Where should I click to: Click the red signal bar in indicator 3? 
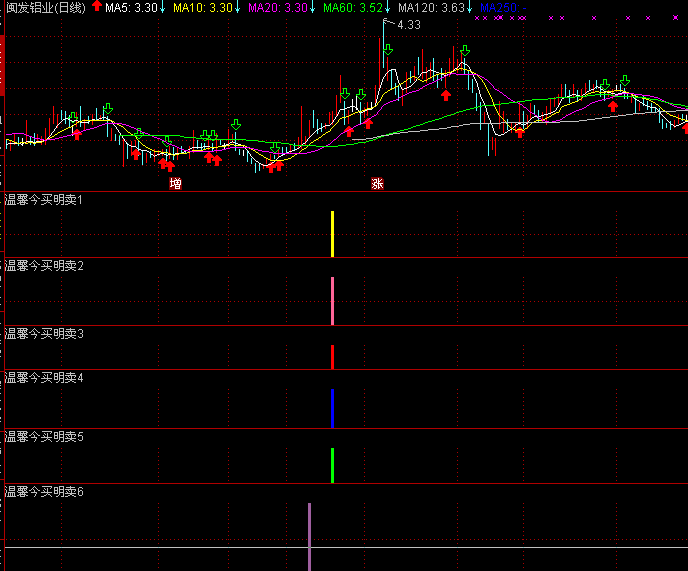click(333, 357)
